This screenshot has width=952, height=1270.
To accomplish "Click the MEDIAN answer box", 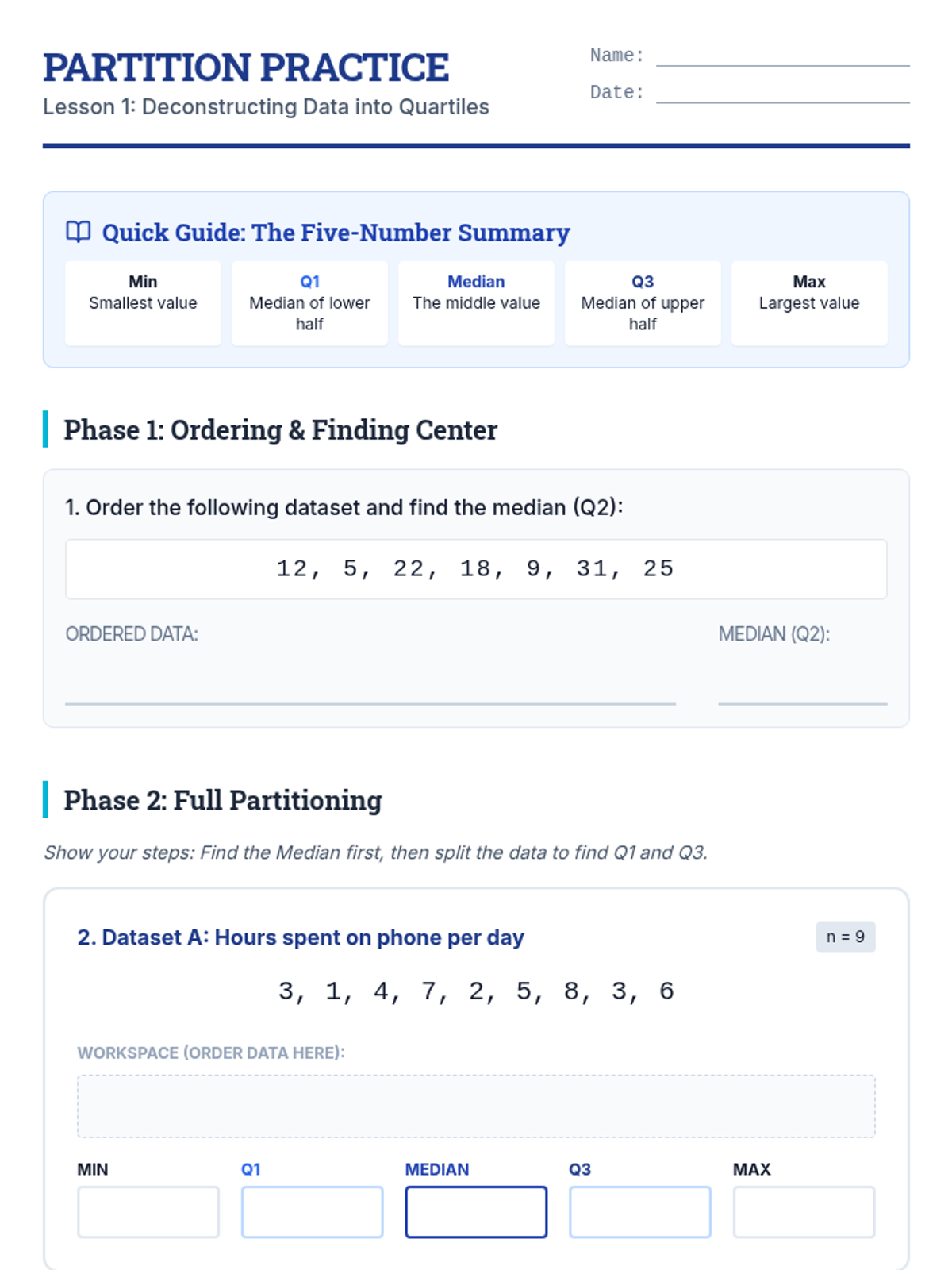I will (x=476, y=1212).
